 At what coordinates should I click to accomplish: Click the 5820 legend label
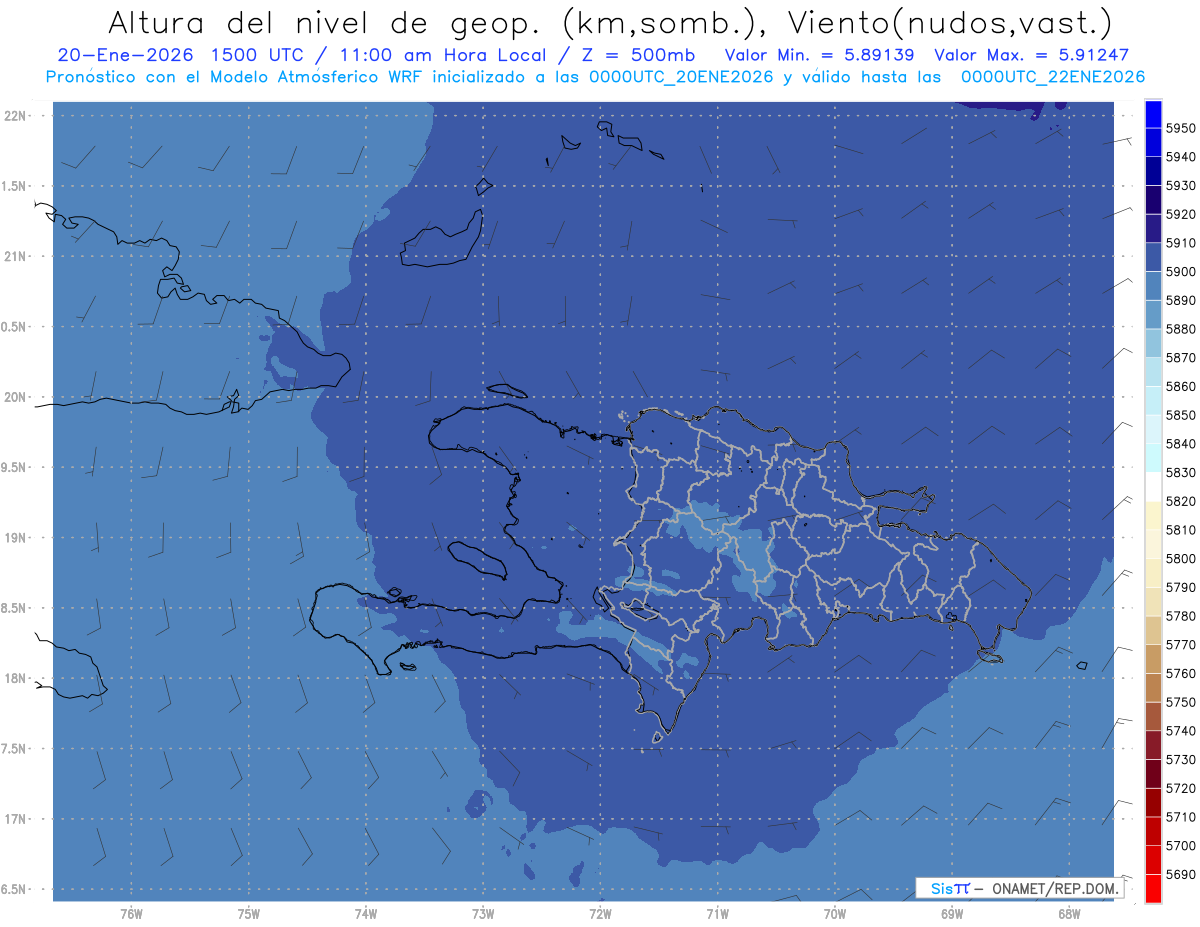coord(1180,501)
